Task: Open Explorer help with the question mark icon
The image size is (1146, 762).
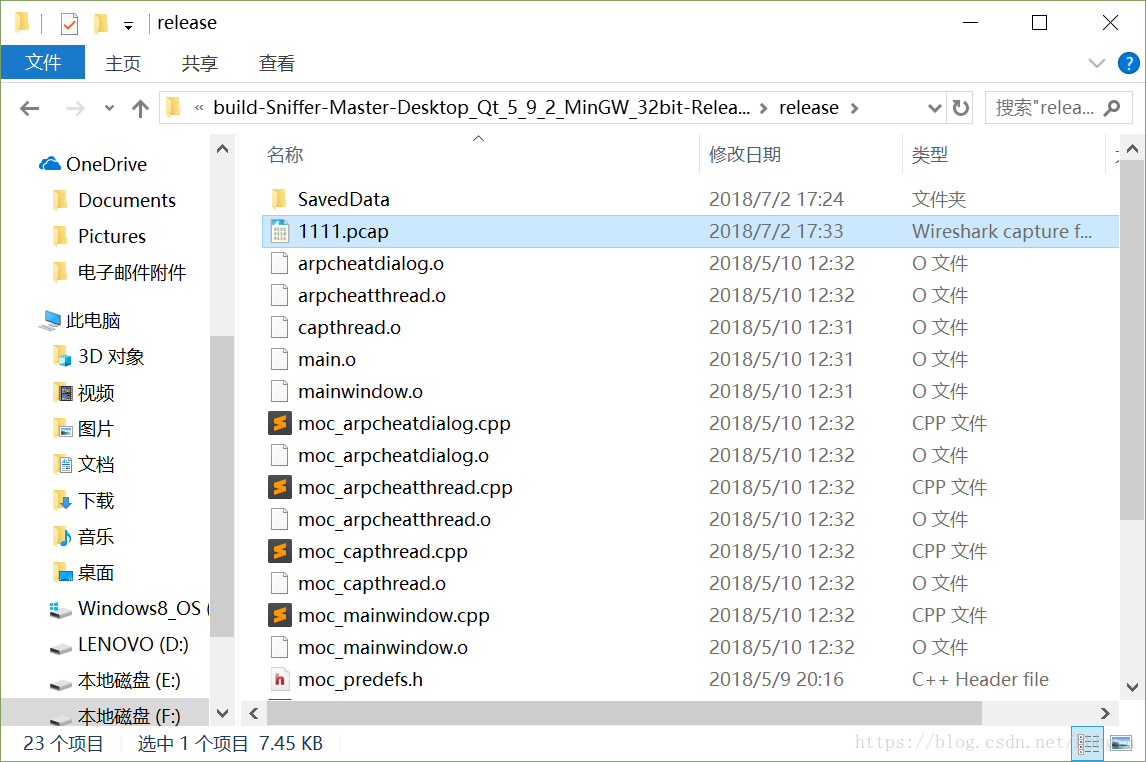Action: 1129,62
